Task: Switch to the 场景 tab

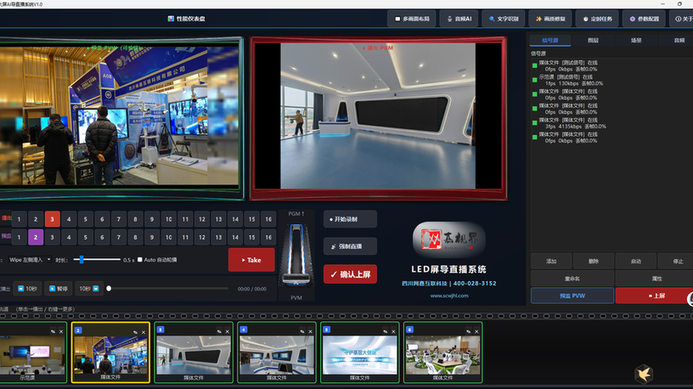Action: 636,40
